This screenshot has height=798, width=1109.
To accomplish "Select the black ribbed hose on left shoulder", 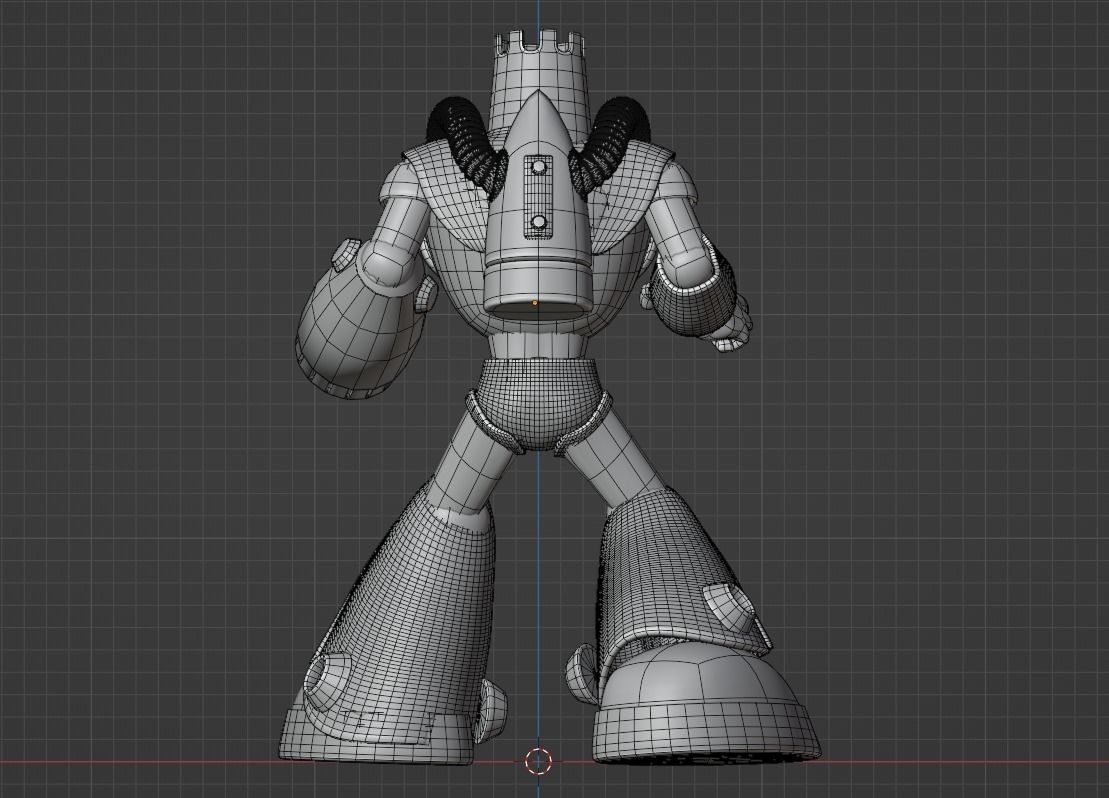I will pos(467,145).
